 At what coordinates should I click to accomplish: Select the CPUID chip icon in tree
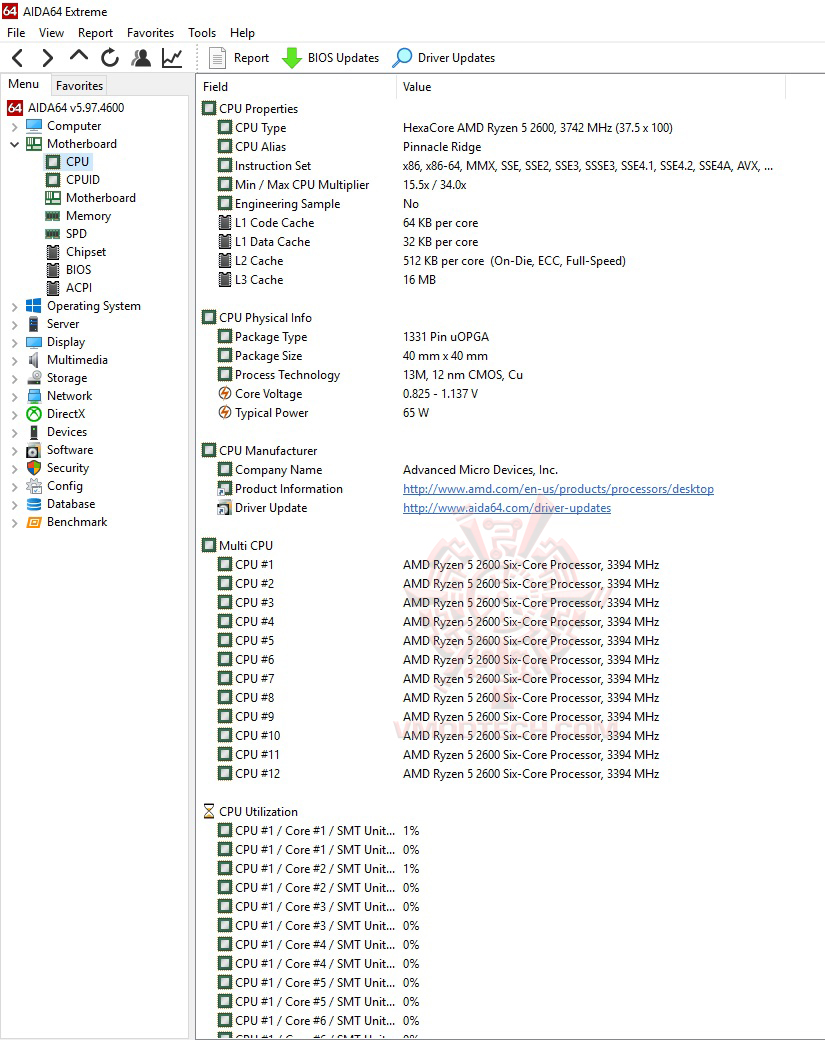[53, 180]
